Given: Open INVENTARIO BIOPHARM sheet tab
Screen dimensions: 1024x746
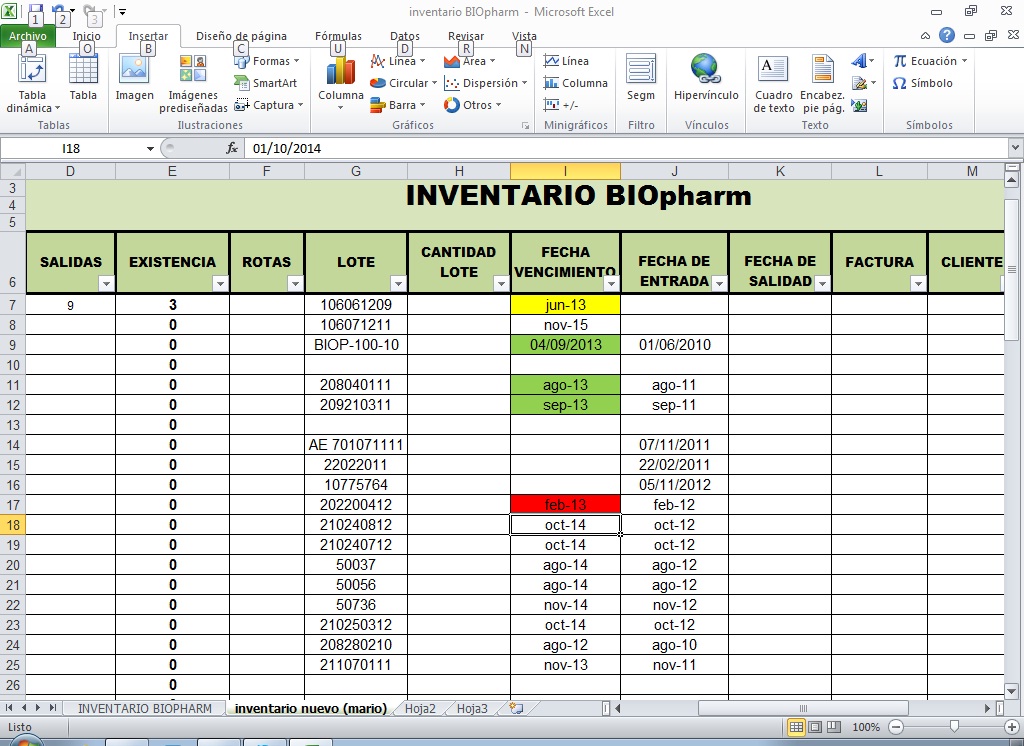Looking at the screenshot, I should point(144,708).
